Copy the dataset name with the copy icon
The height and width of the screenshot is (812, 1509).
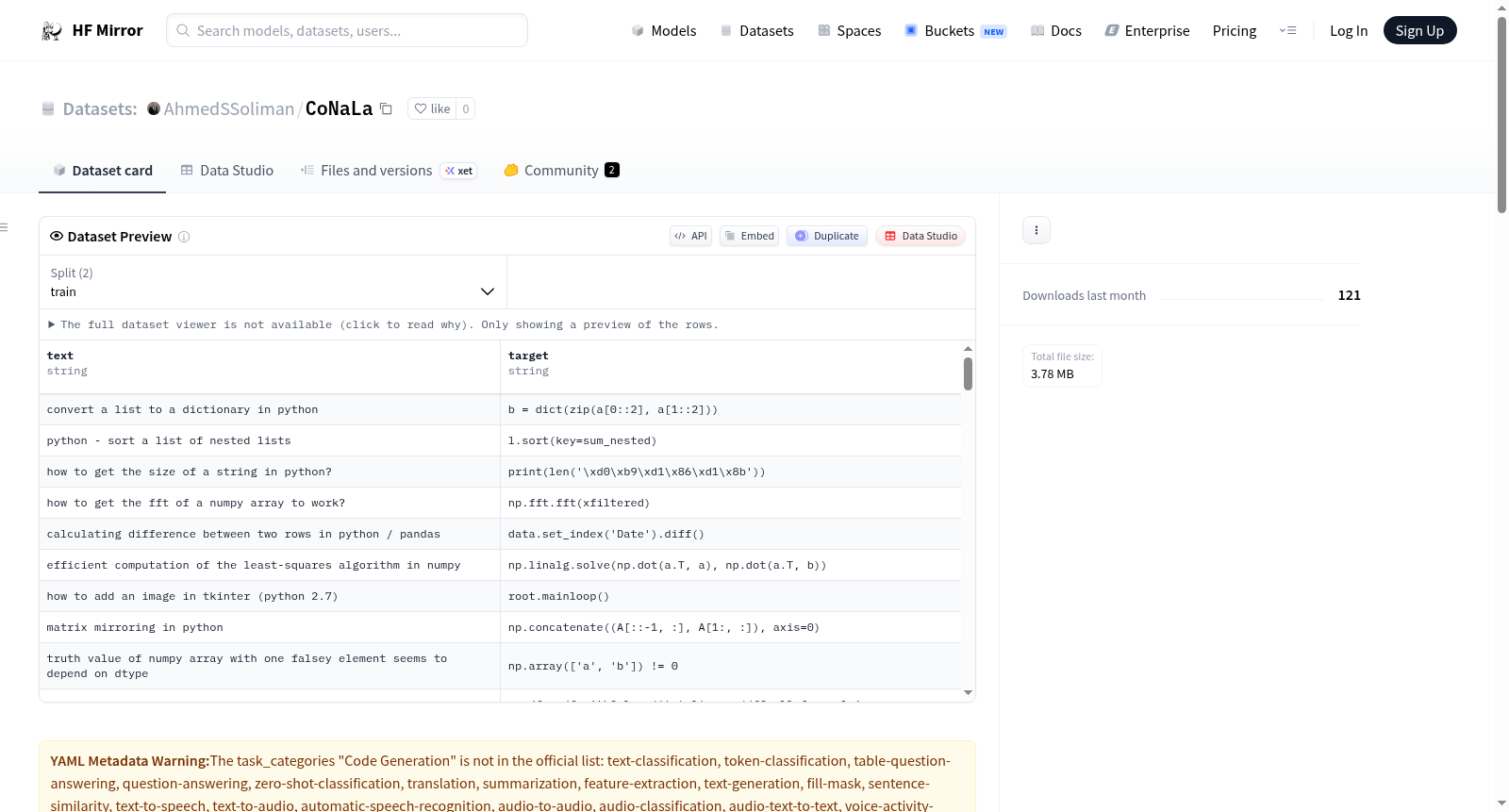[x=386, y=108]
